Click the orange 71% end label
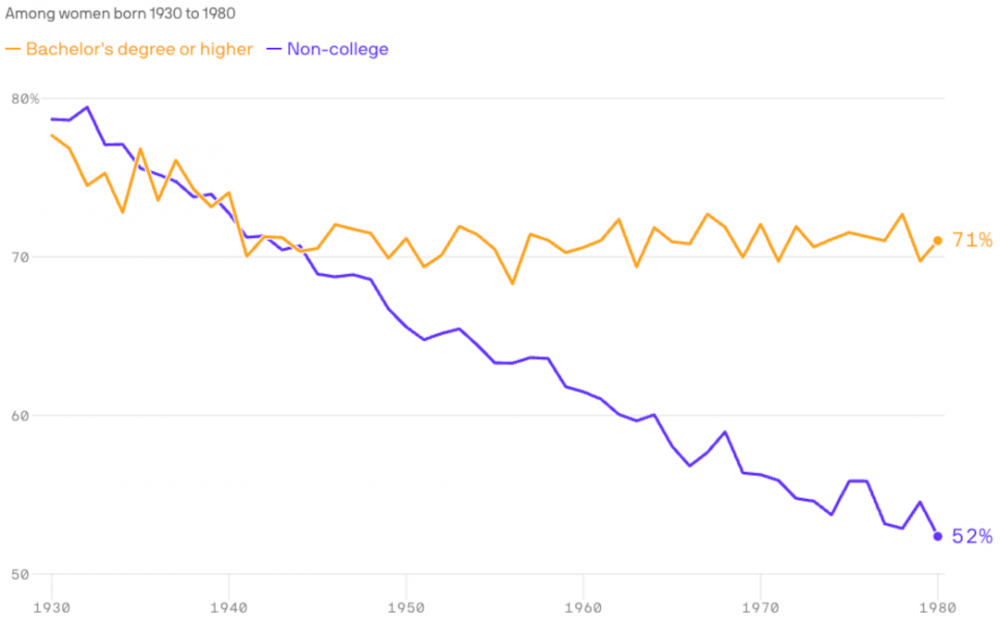The height and width of the screenshot is (624, 1000). tap(971, 240)
